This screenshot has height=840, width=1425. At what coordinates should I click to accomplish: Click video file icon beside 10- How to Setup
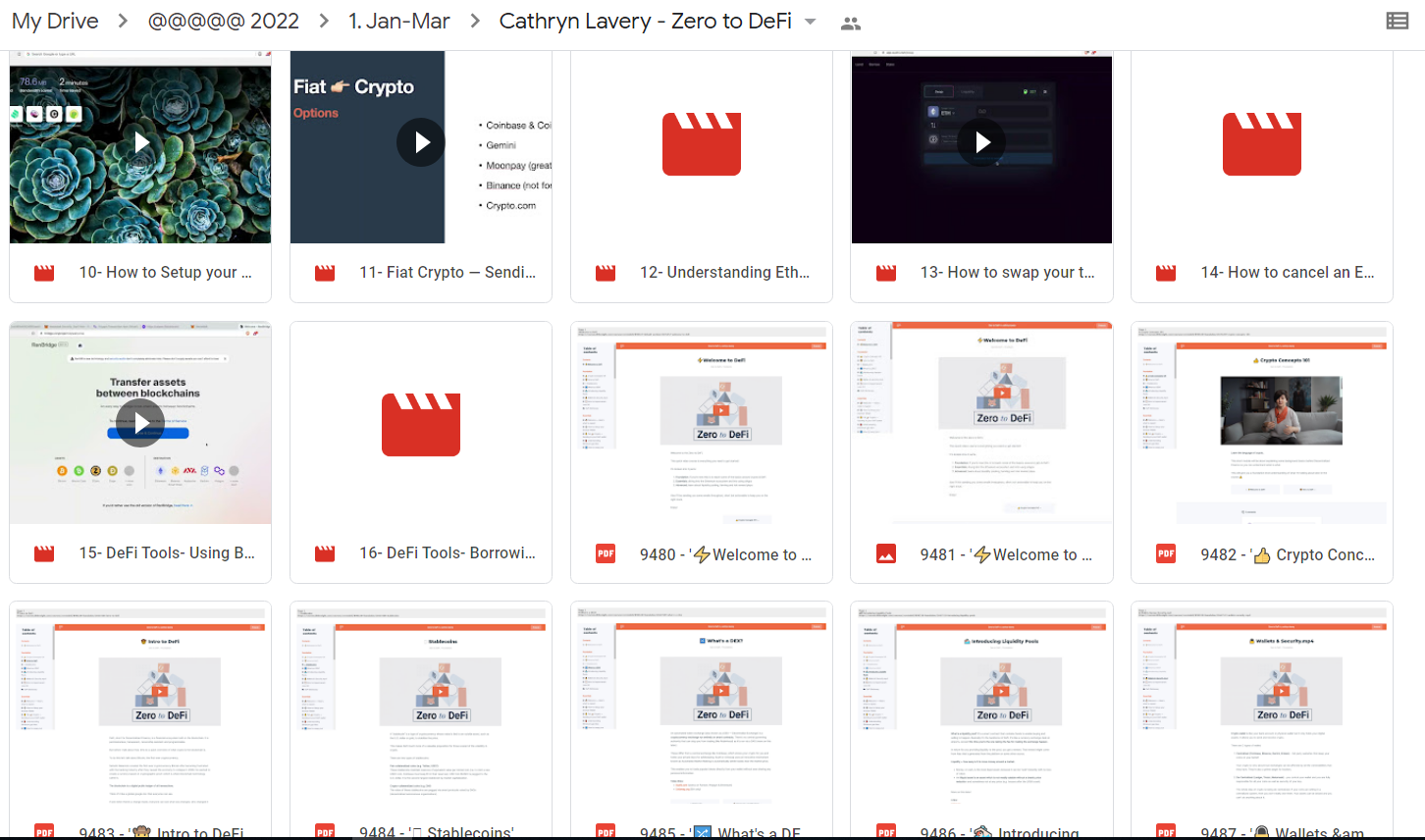(x=44, y=273)
